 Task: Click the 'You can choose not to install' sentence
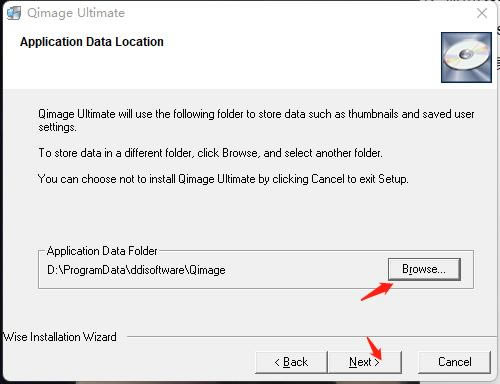pos(223,179)
